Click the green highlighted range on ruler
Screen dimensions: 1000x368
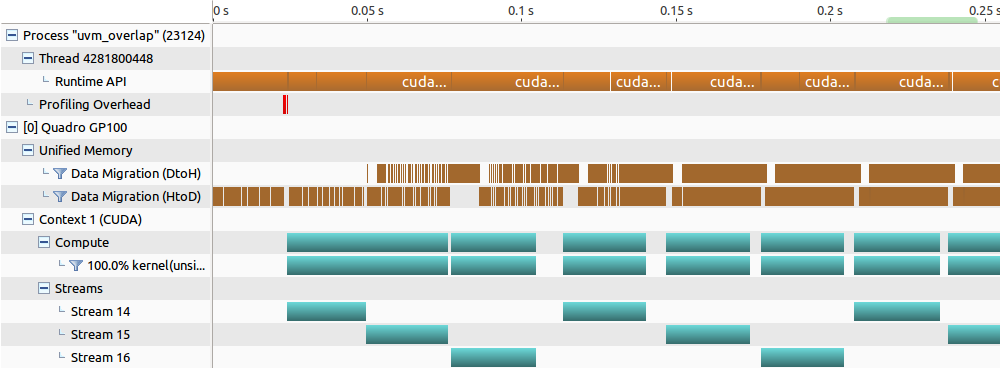tap(932, 20)
